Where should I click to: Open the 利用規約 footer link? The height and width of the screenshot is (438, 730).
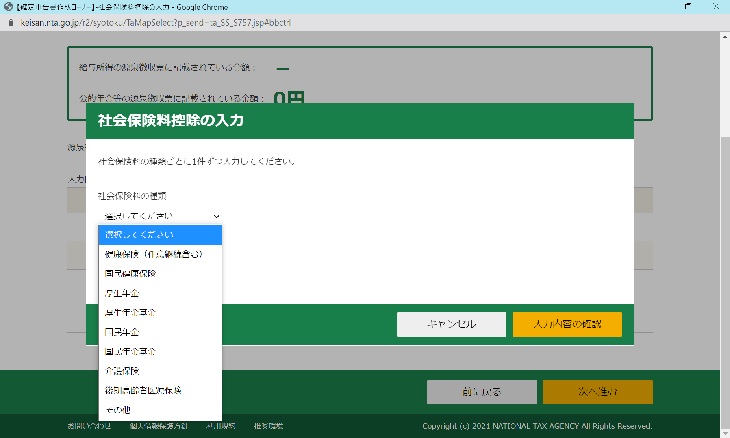click(221, 426)
